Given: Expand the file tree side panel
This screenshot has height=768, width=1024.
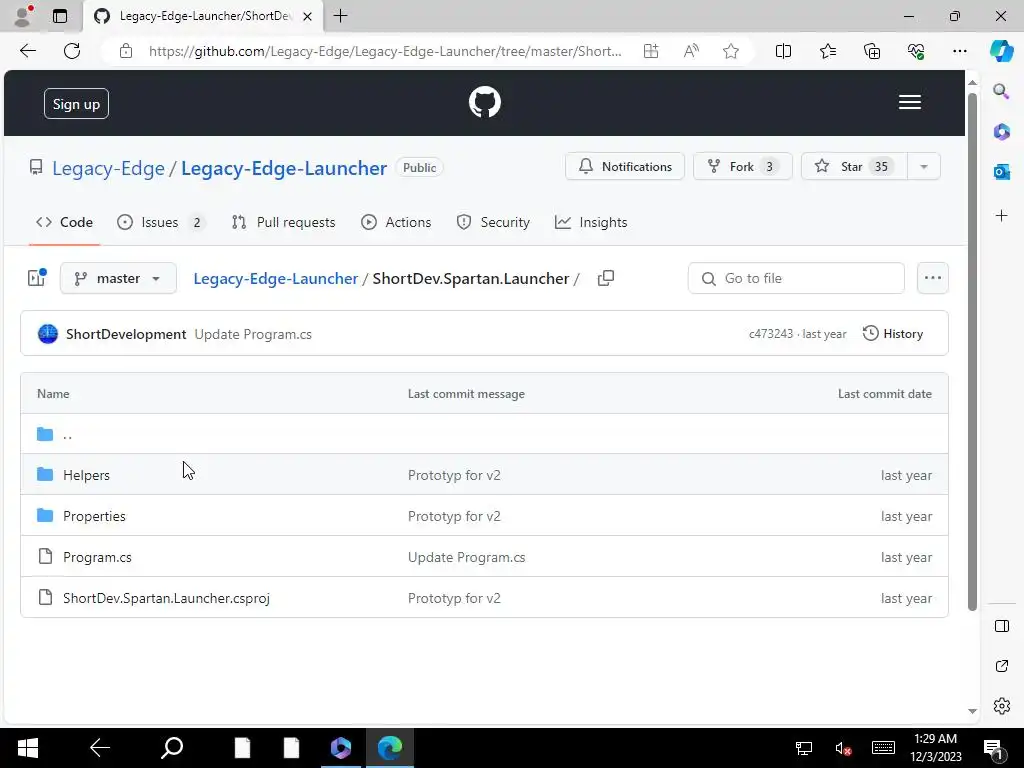Looking at the screenshot, I should click(37, 278).
